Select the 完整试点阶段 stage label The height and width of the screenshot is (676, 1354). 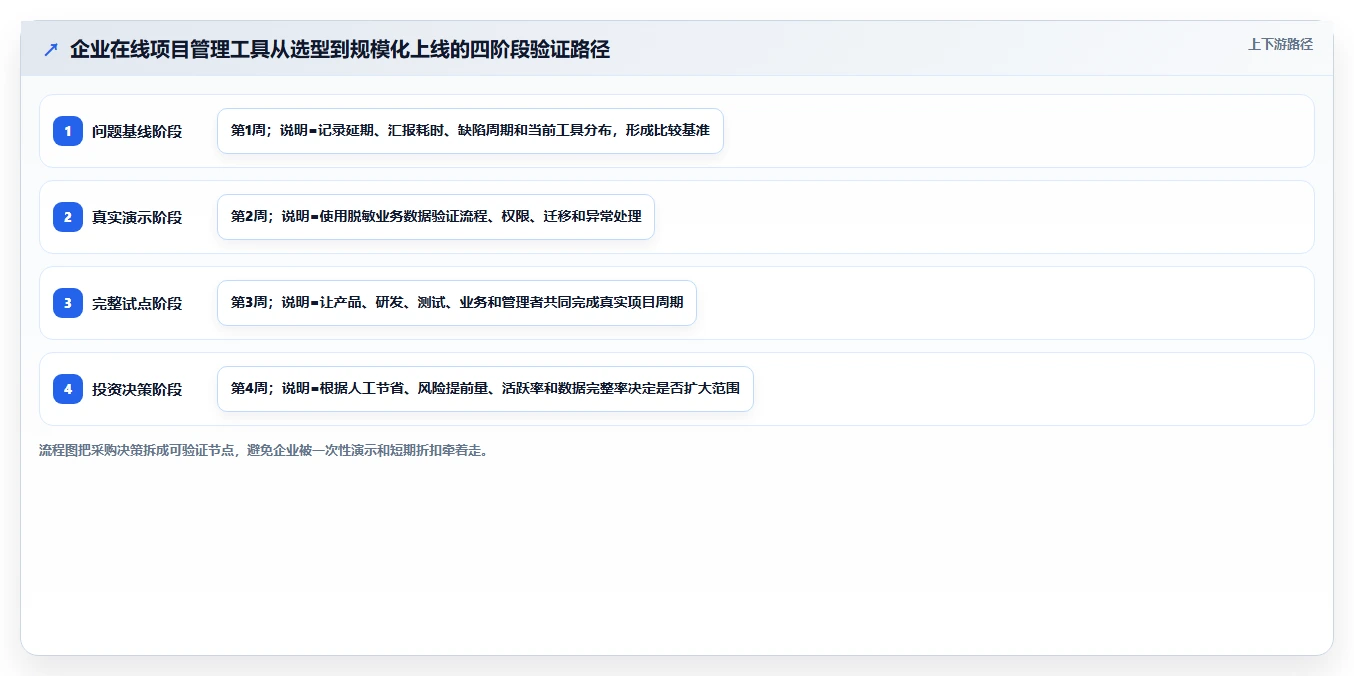coord(137,303)
